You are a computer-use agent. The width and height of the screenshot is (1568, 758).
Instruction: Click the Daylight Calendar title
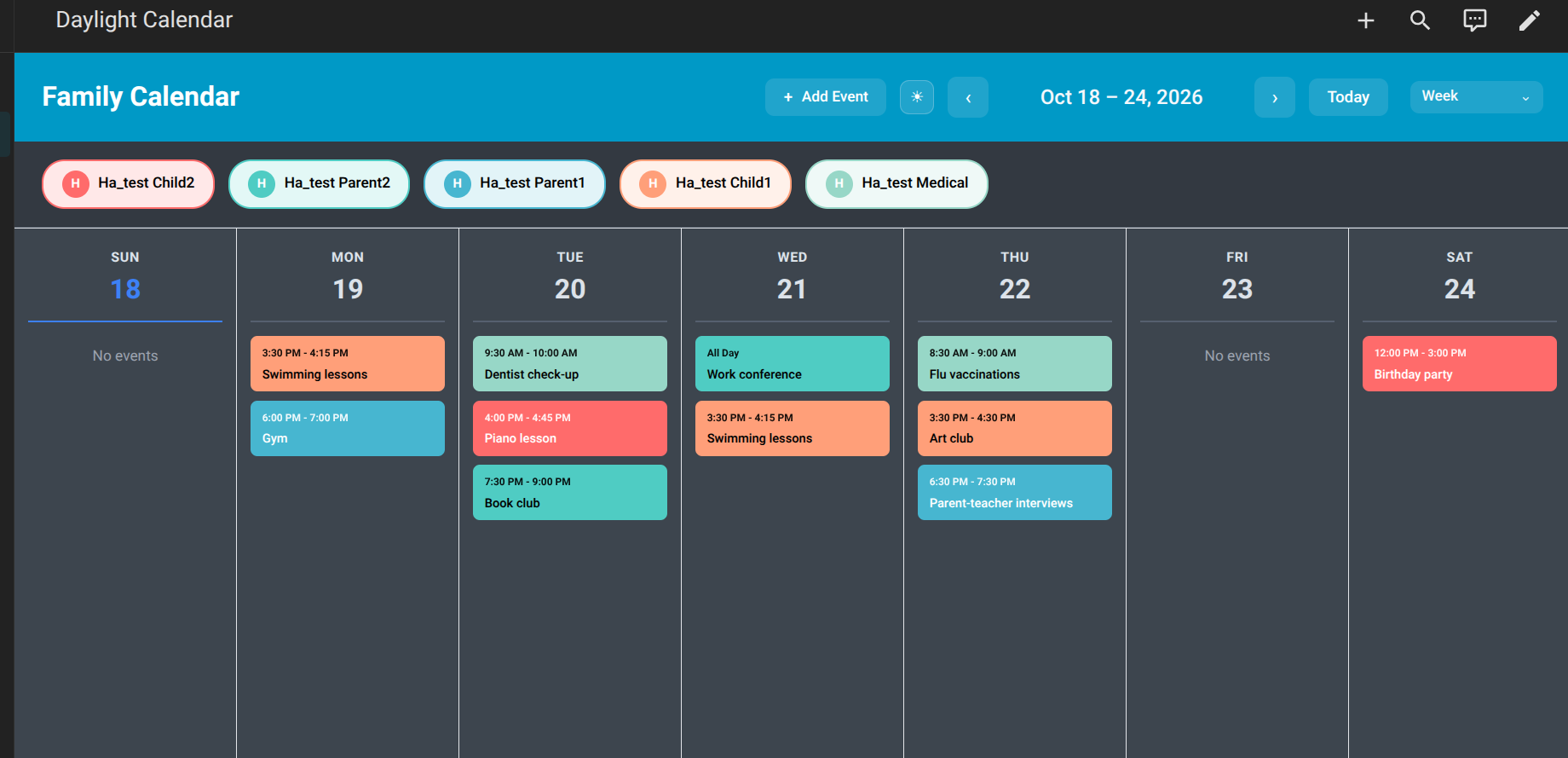tap(144, 20)
